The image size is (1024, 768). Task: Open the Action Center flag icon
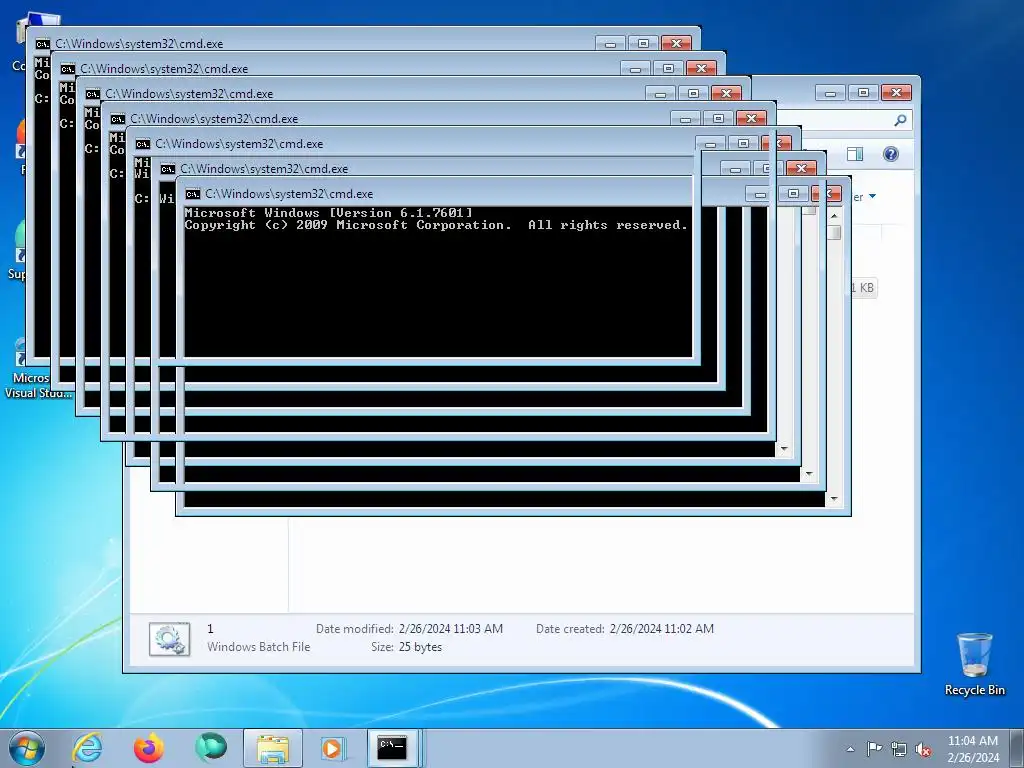[874, 749]
